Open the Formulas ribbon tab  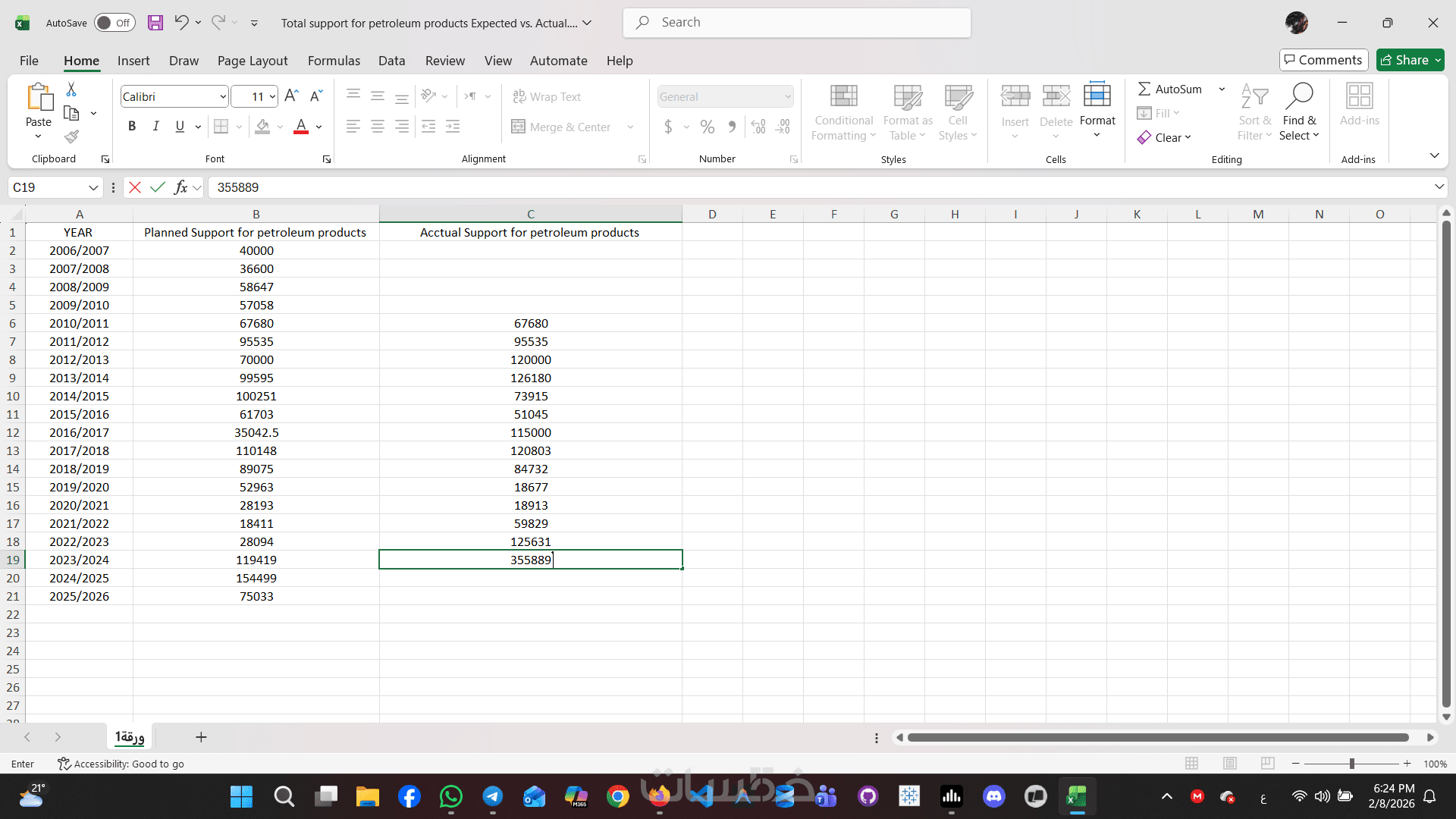click(334, 61)
